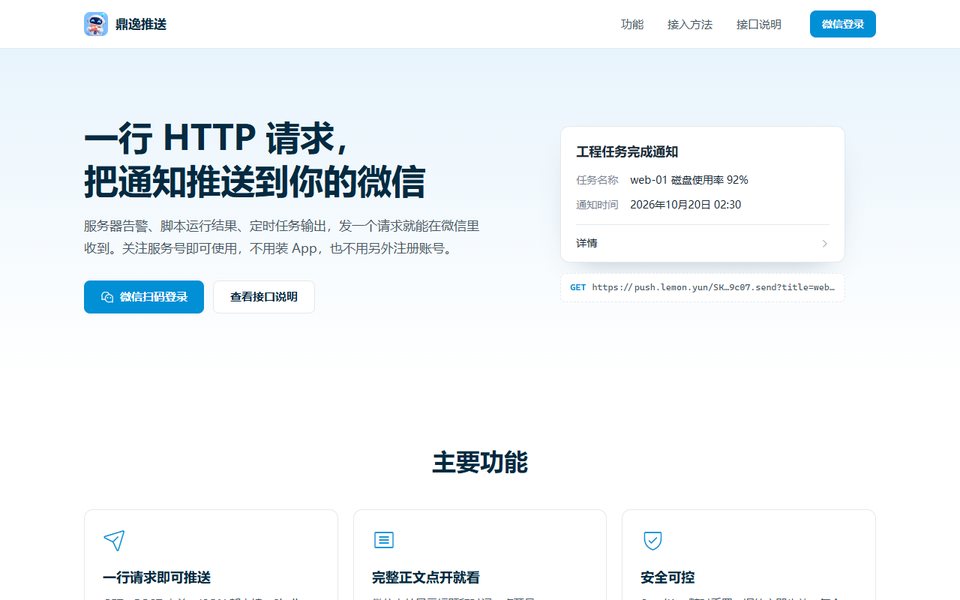Click the 详情 label in the notification card

point(587,243)
